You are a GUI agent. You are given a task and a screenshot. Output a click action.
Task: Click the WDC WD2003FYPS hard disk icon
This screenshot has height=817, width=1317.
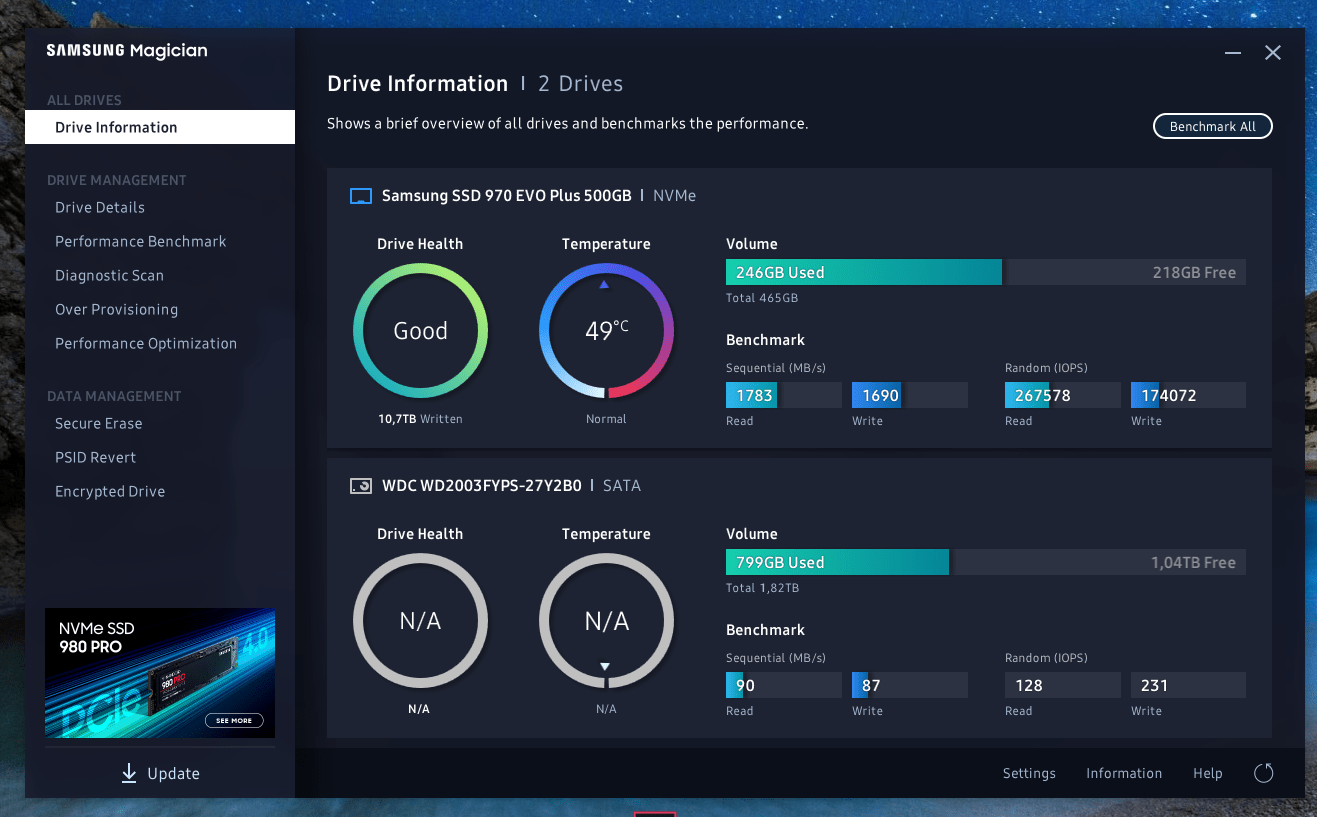point(360,486)
